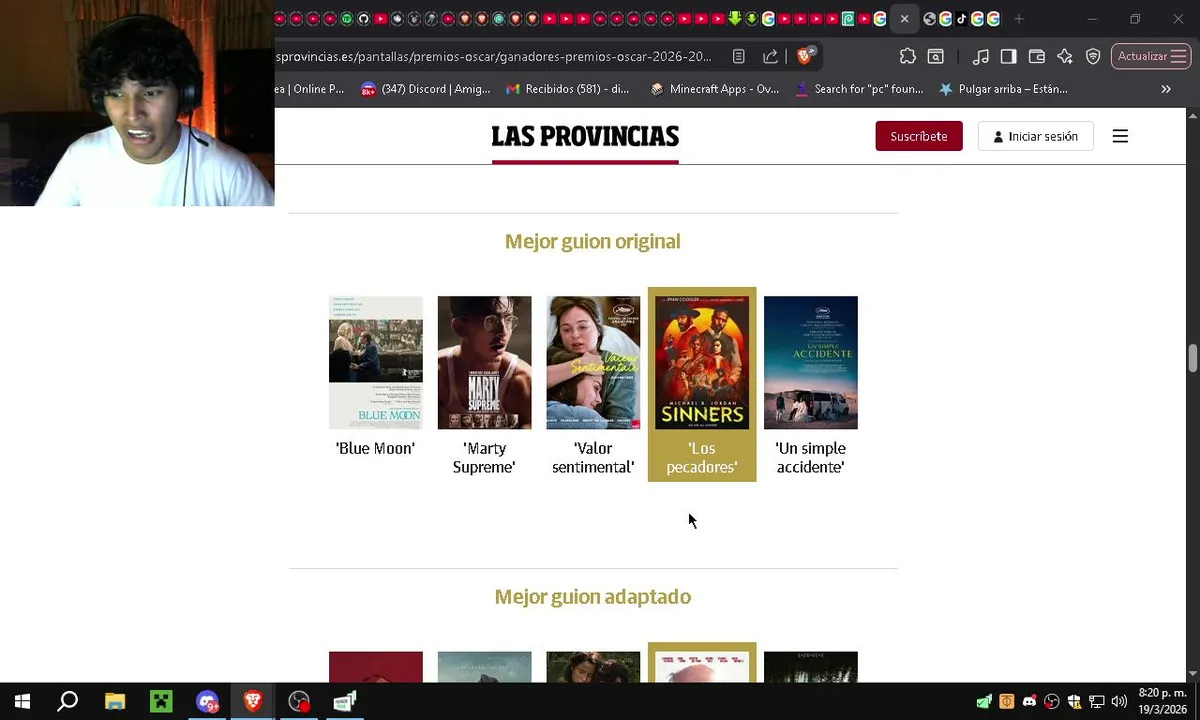Click the page vertical scrollbar thumb
This screenshot has width=1200, height=720.
point(1192,358)
